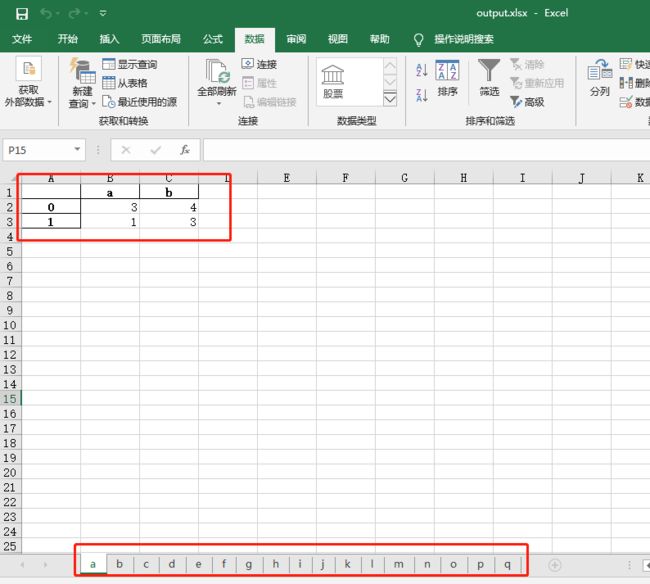Click 最近使用的源 button

[140, 102]
